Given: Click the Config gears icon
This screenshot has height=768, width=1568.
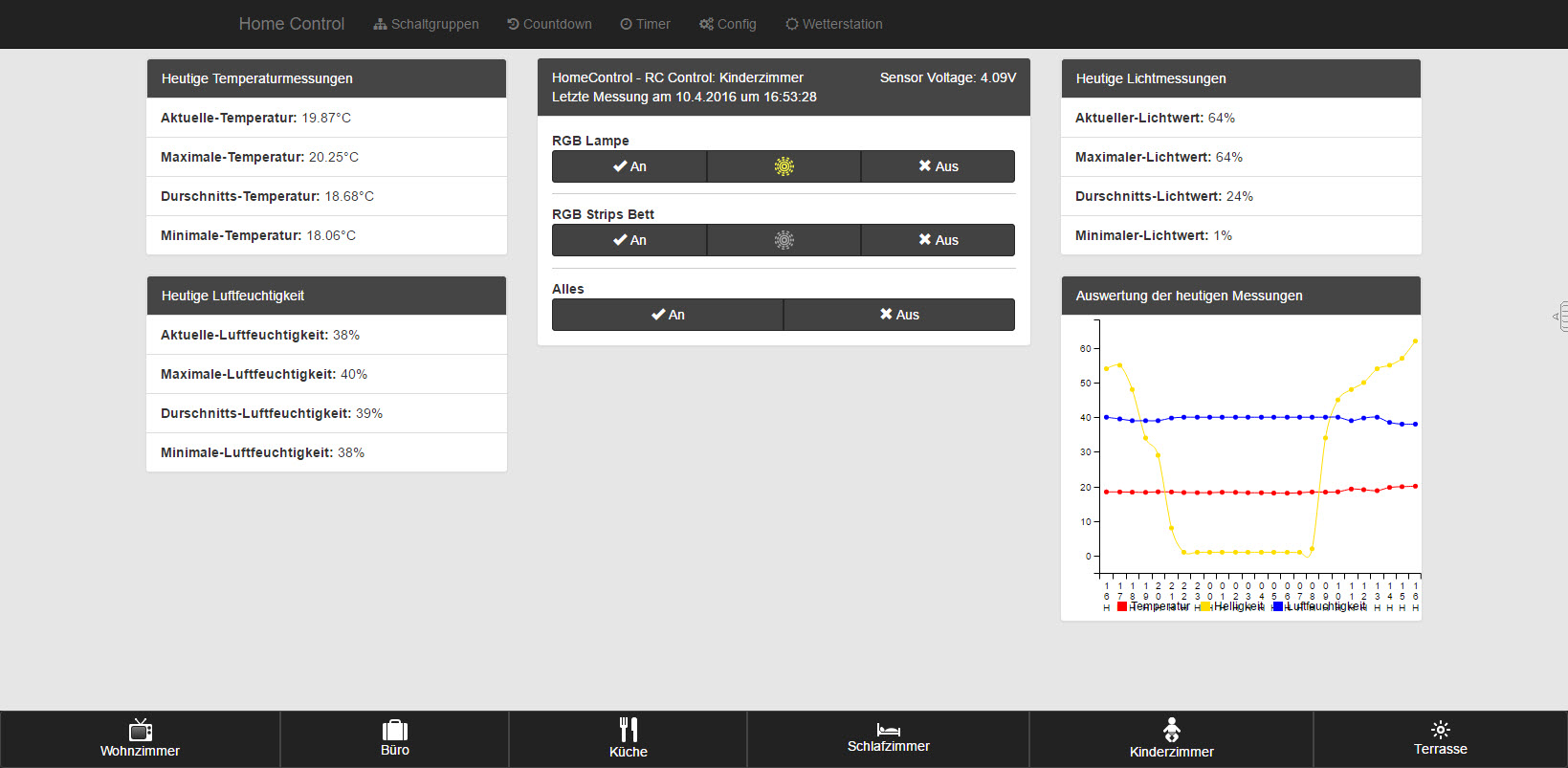Looking at the screenshot, I should point(706,24).
